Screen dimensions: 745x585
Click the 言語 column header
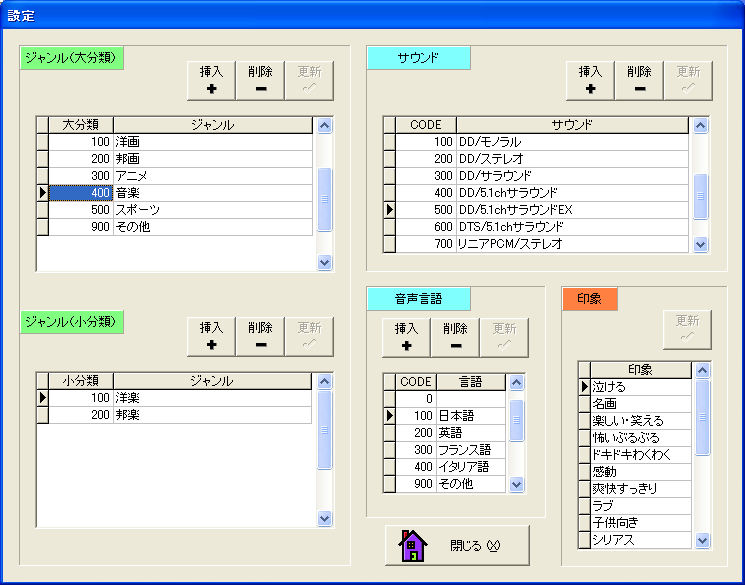pos(471,382)
